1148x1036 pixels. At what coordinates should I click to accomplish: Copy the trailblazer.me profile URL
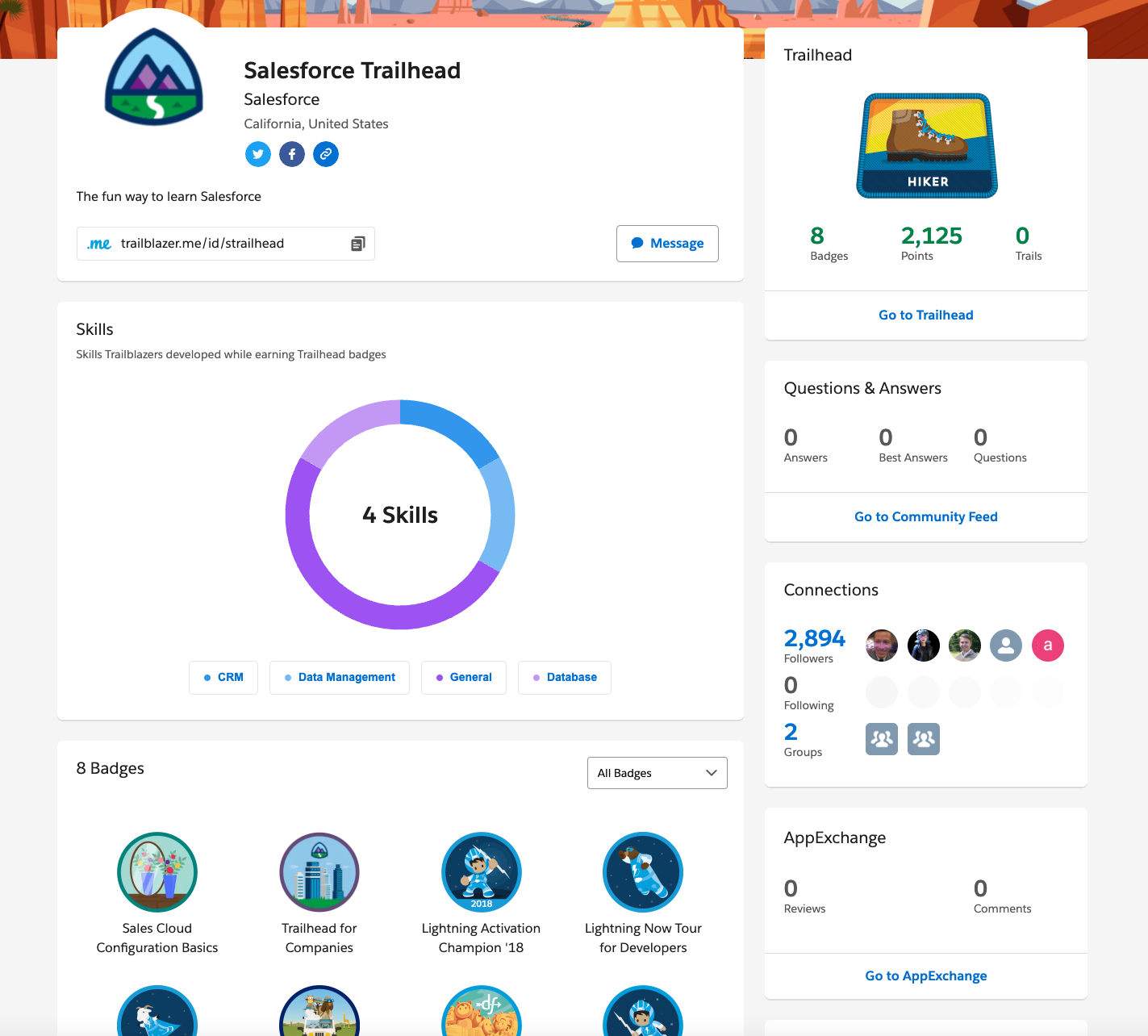click(358, 244)
